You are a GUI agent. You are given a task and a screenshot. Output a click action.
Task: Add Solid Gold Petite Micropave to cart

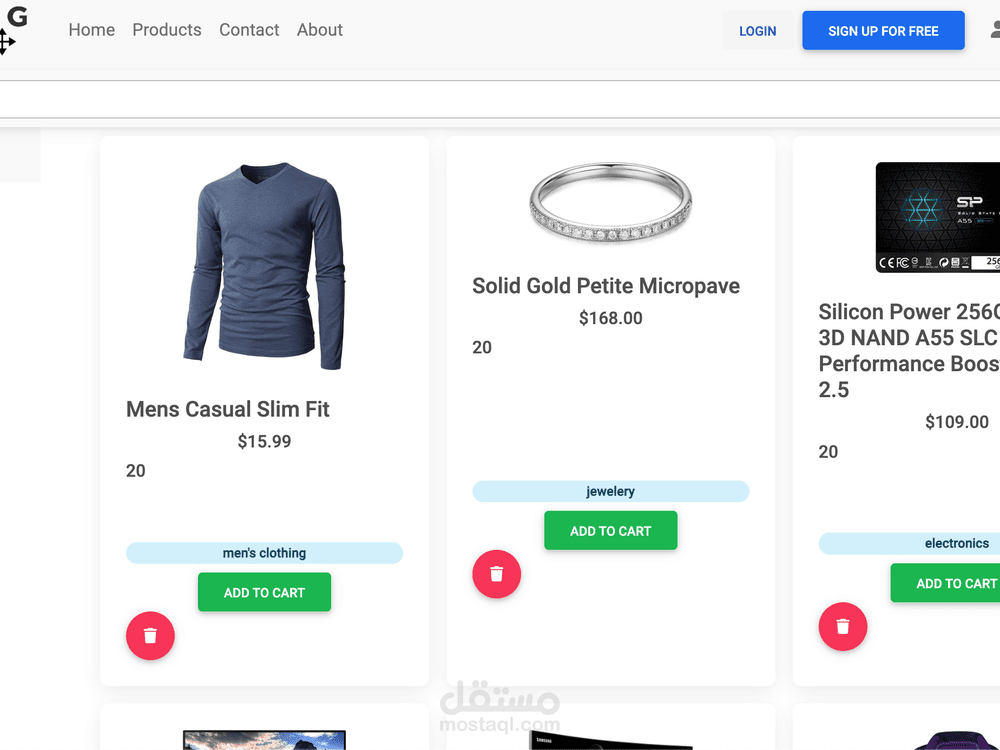[610, 530]
